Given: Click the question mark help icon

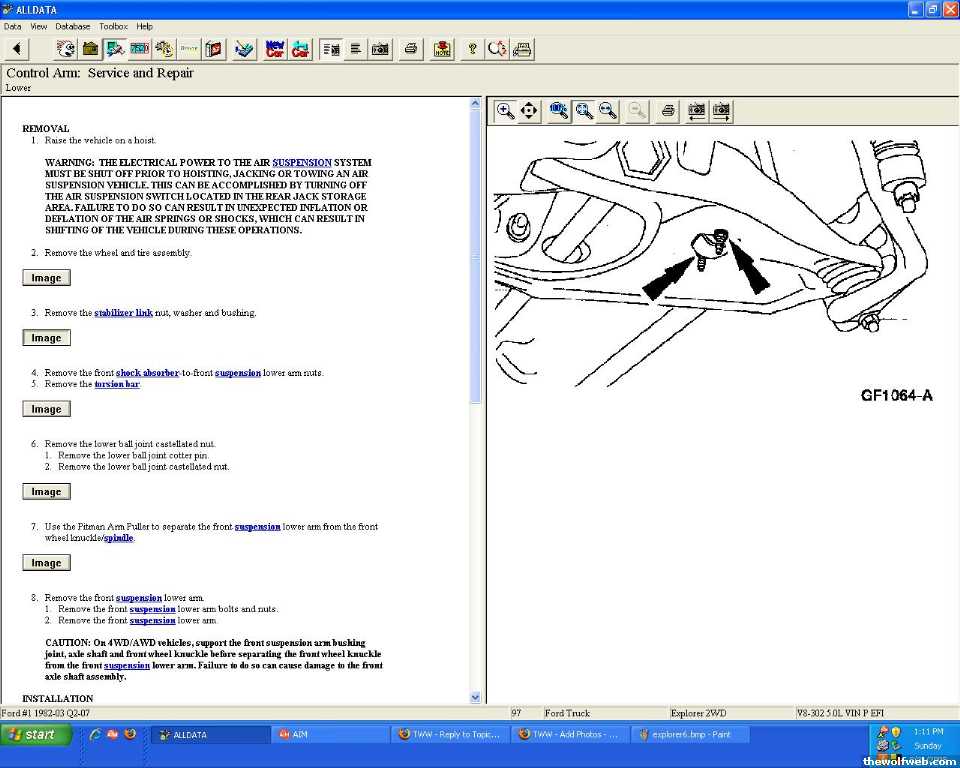Looking at the screenshot, I should 472,48.
